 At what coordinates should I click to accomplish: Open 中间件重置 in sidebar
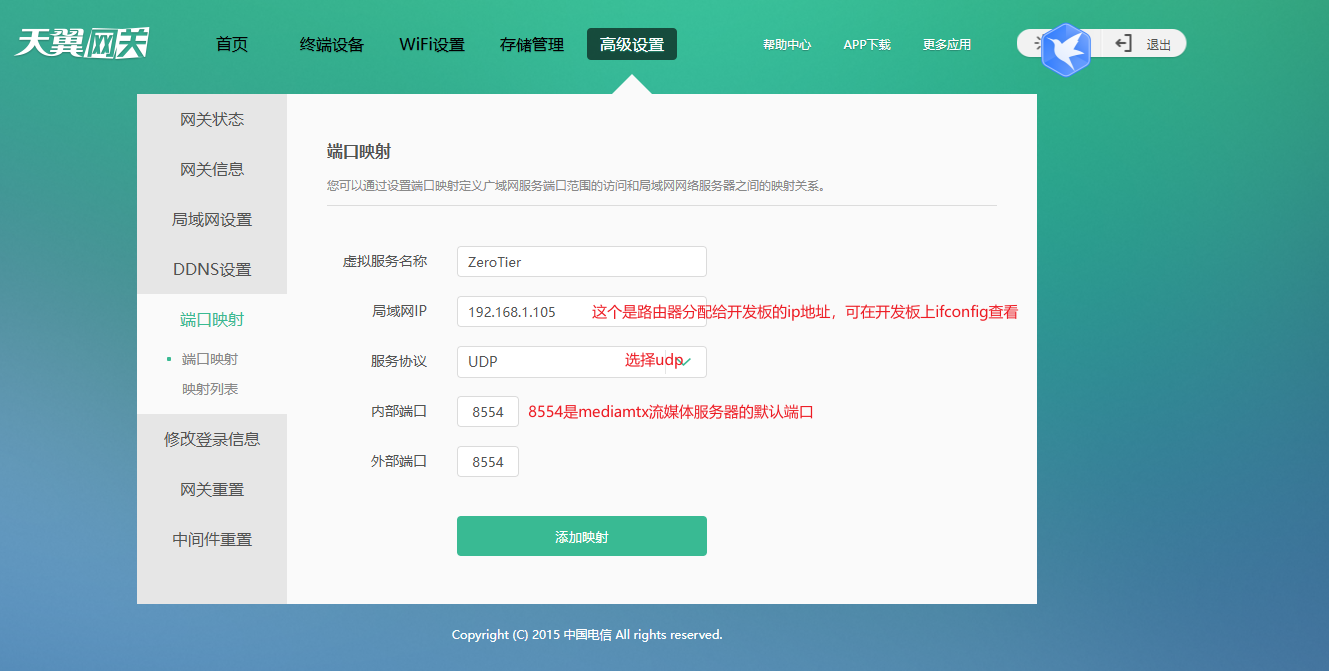(x=212, y=539)
